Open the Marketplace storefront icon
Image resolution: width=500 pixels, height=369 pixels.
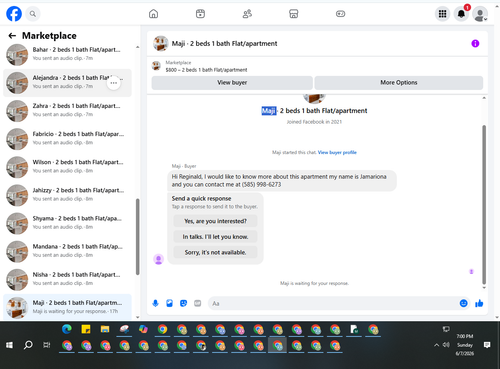[294, 14]
